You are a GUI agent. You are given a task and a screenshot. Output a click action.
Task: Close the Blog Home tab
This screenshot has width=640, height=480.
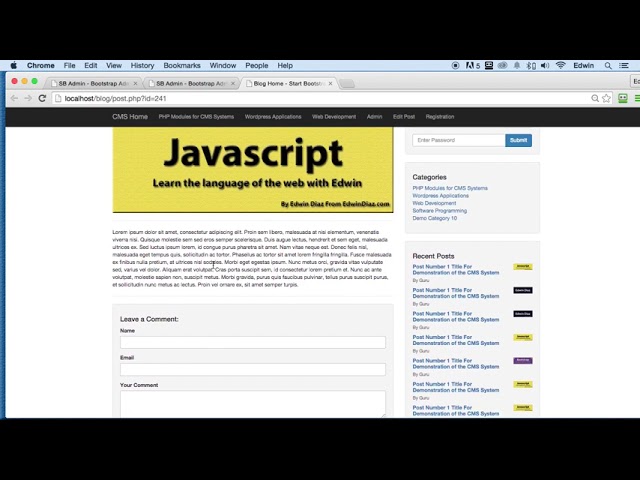pyautogui.click(x=330, y=83)
